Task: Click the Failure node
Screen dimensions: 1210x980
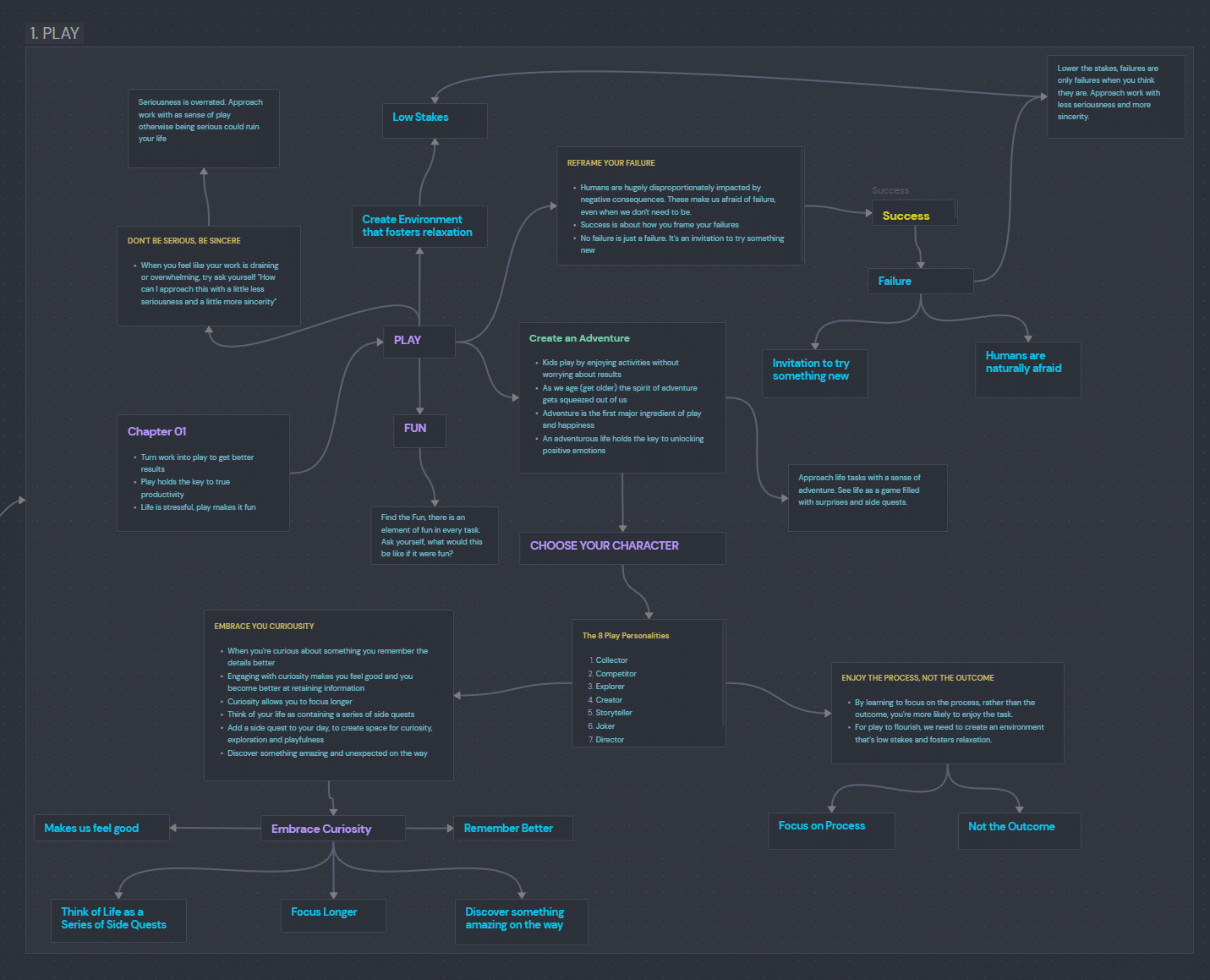Action: (x=920, y=282)
